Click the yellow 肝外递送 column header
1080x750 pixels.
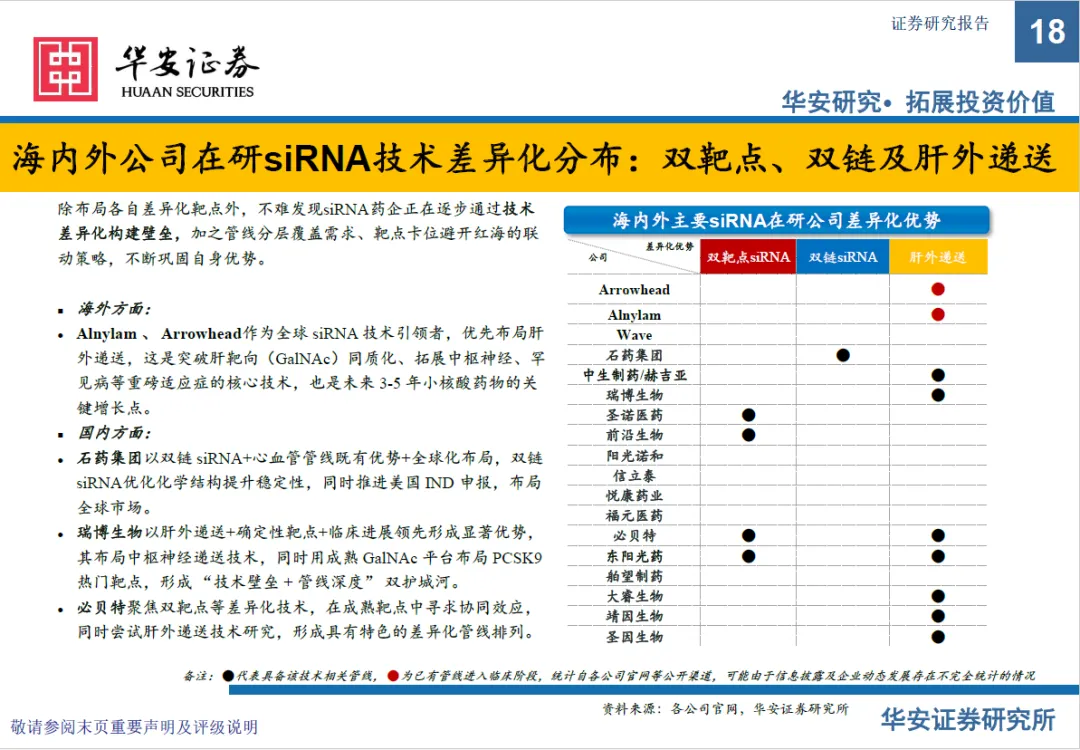(938, 257)
